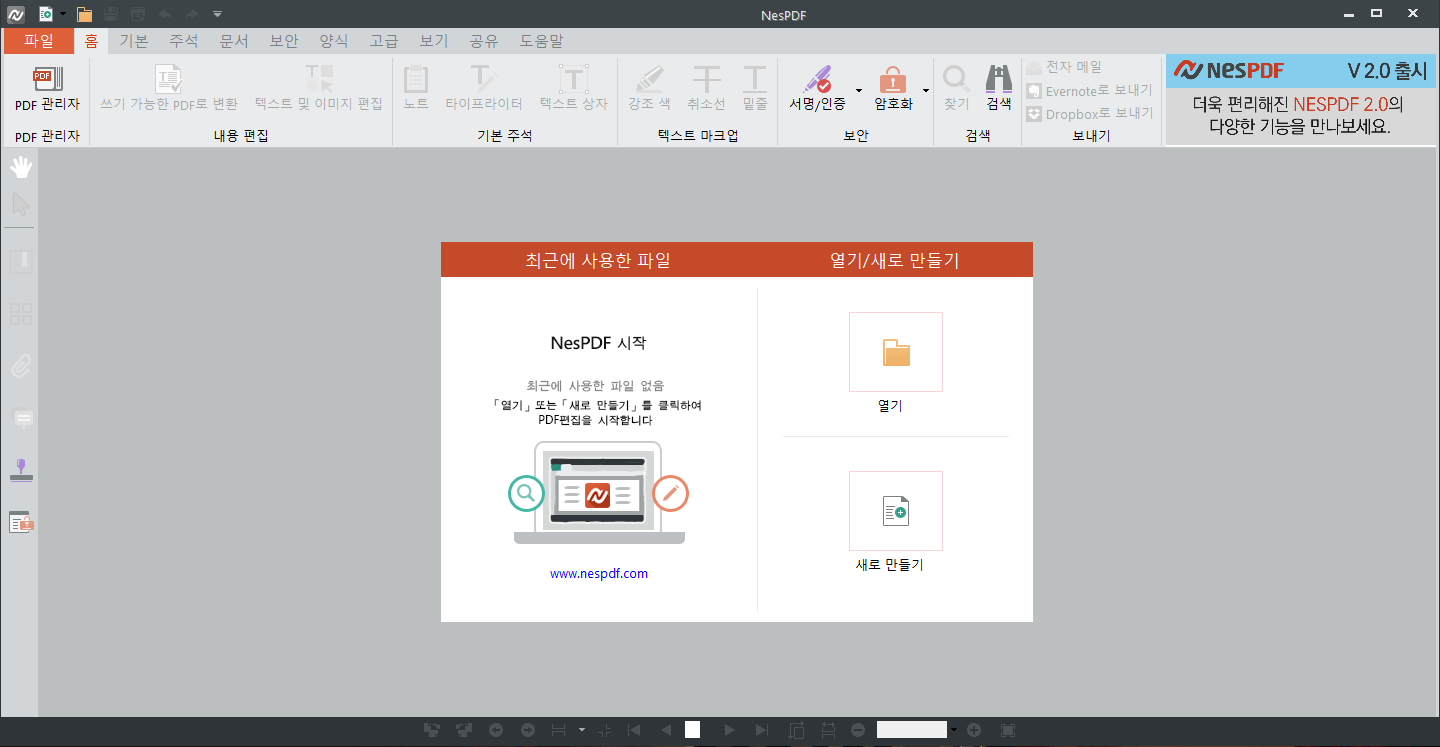Expand the 서명/인증 dropdown arrow
1440x747 pixels.
[x=858, y=90]
